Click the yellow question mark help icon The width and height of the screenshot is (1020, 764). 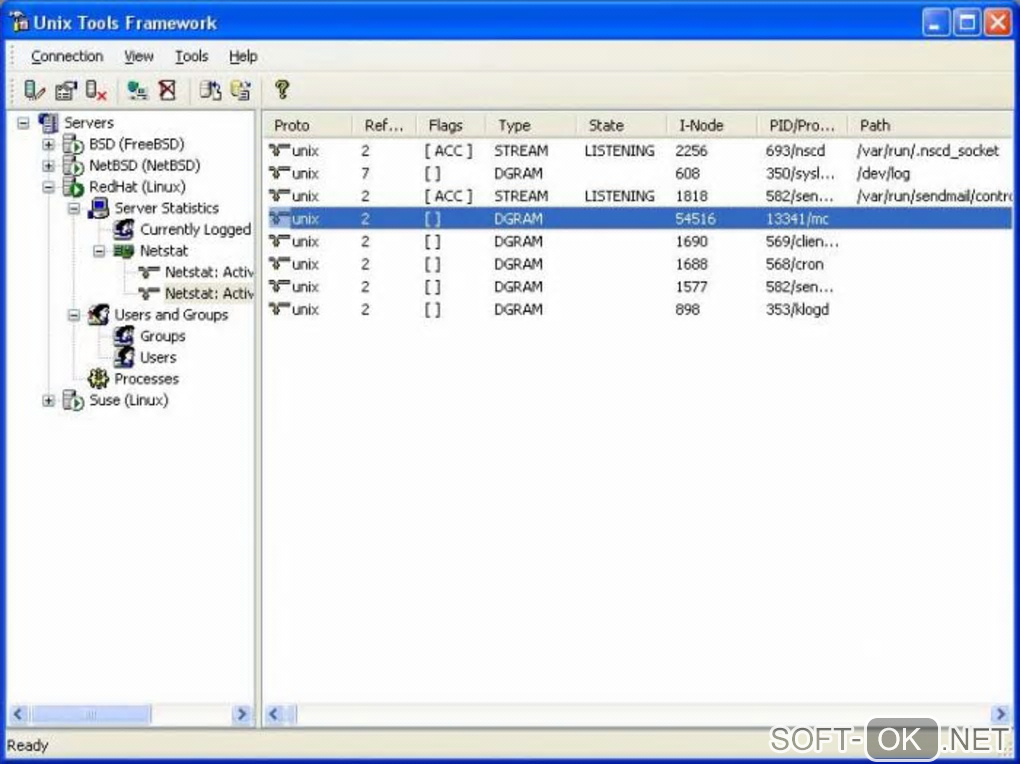282,89
